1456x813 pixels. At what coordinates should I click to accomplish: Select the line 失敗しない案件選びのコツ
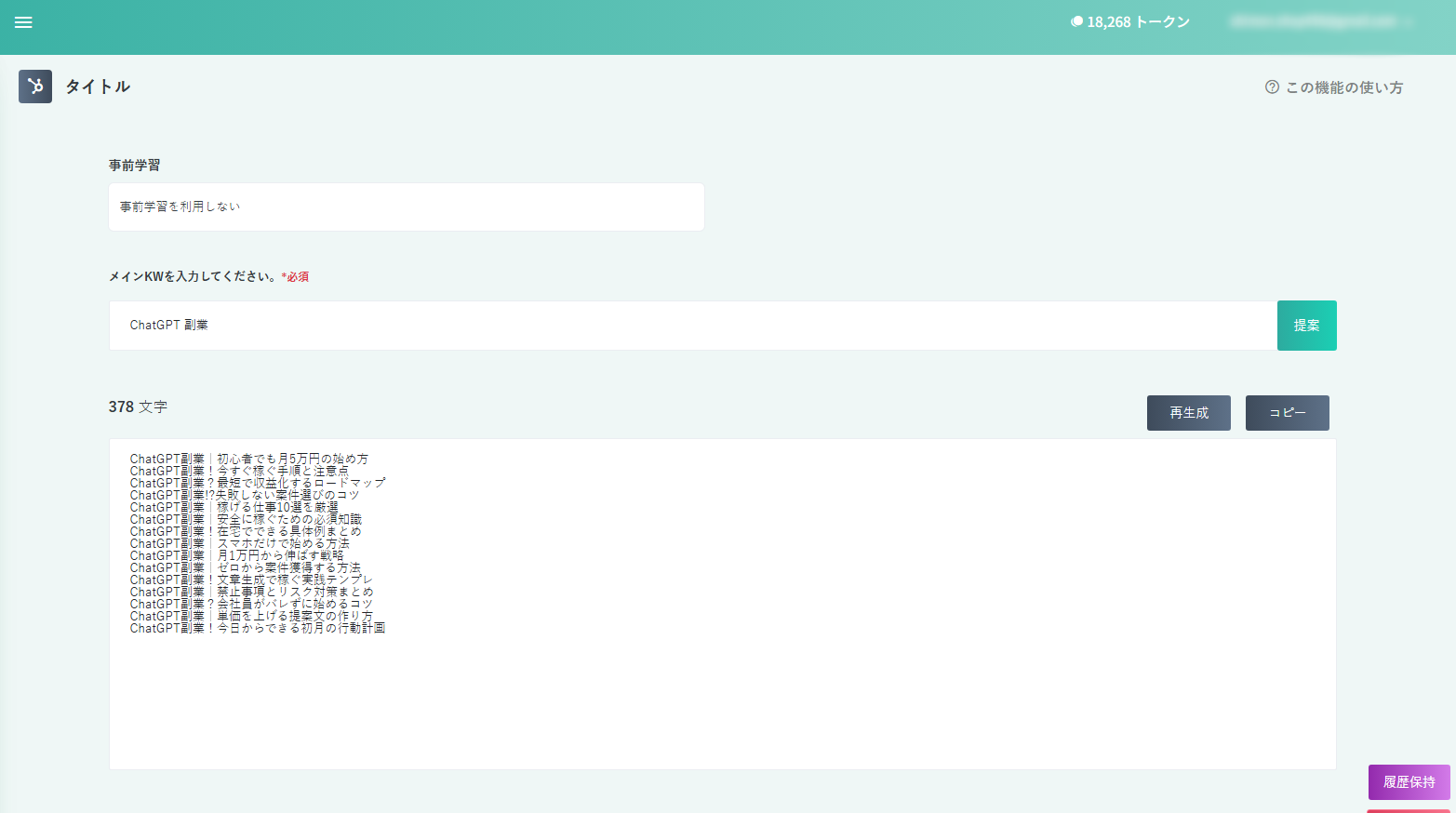point(245,496)
